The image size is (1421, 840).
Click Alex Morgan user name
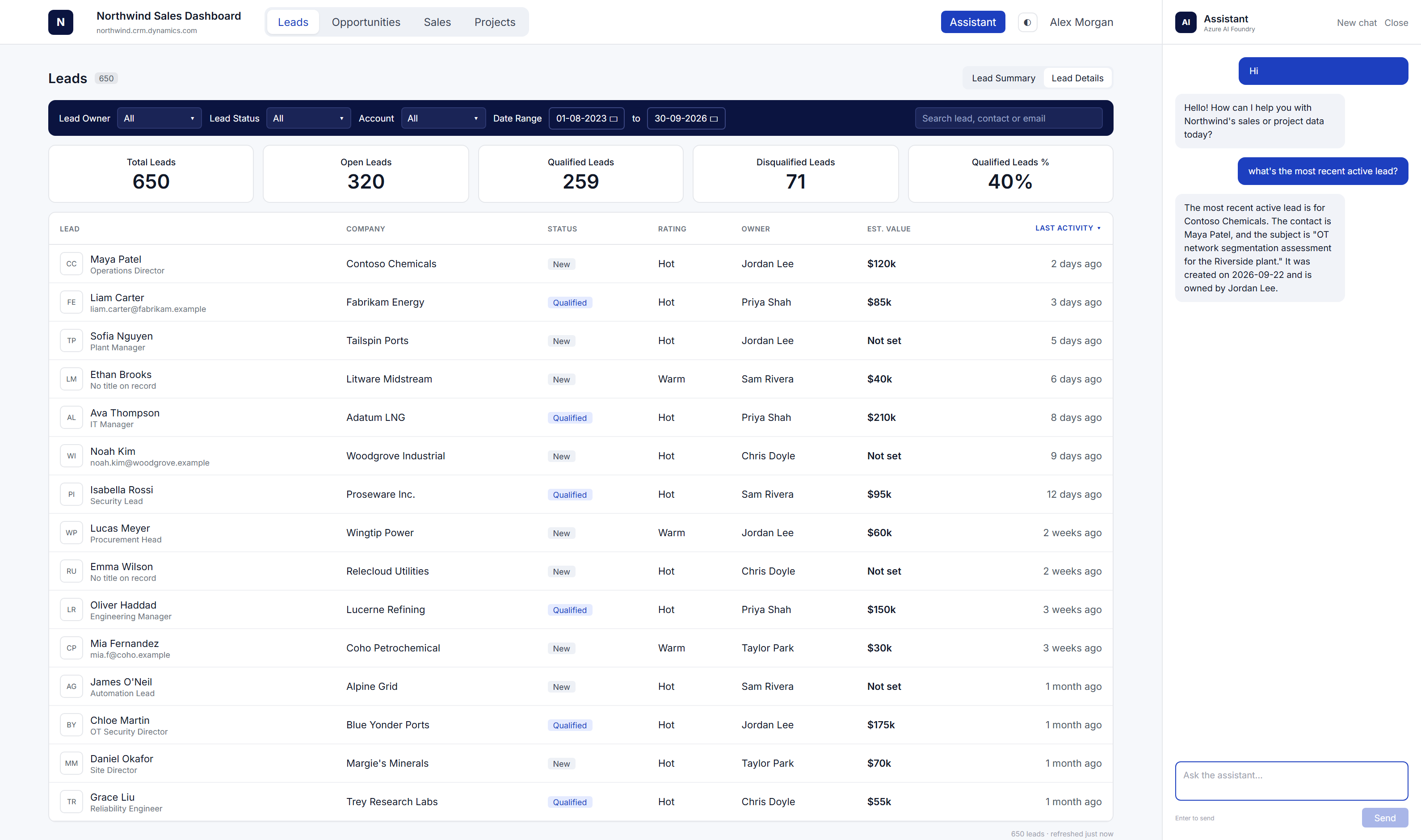pos(1081,22)
